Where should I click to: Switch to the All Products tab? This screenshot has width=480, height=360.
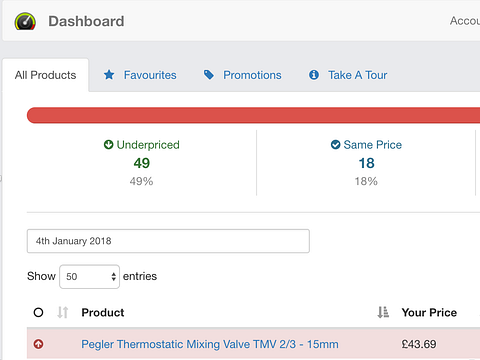pos(45,75)
